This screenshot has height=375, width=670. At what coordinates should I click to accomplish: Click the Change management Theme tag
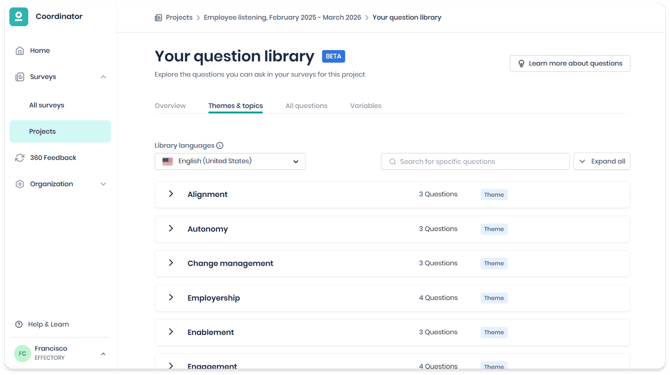coord(494,263)
